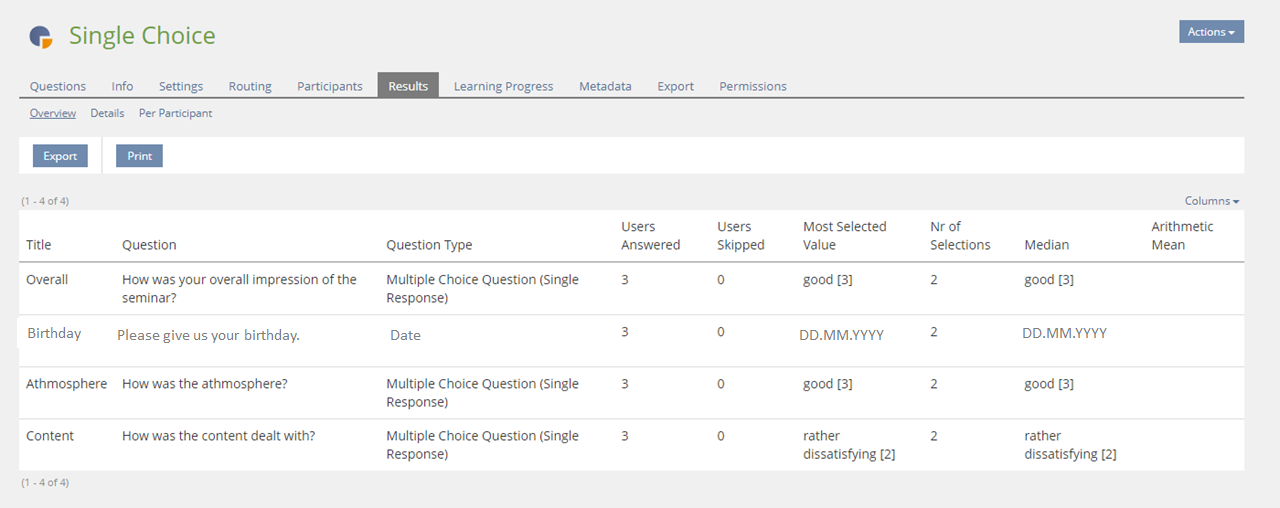Select the Routing tab
This screenshot has height=508, width=1280.
[250, 86]
